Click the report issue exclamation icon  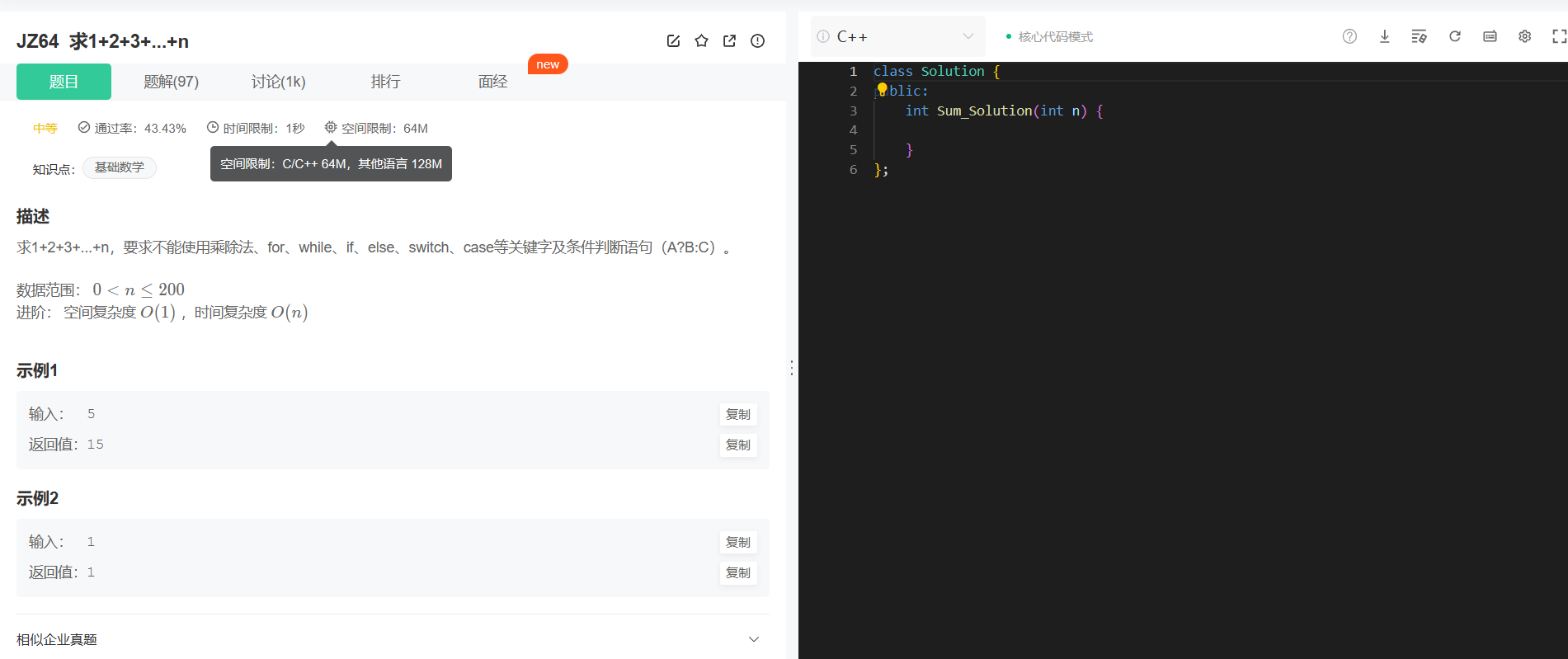pyautogui.click(x=757, y=41)
